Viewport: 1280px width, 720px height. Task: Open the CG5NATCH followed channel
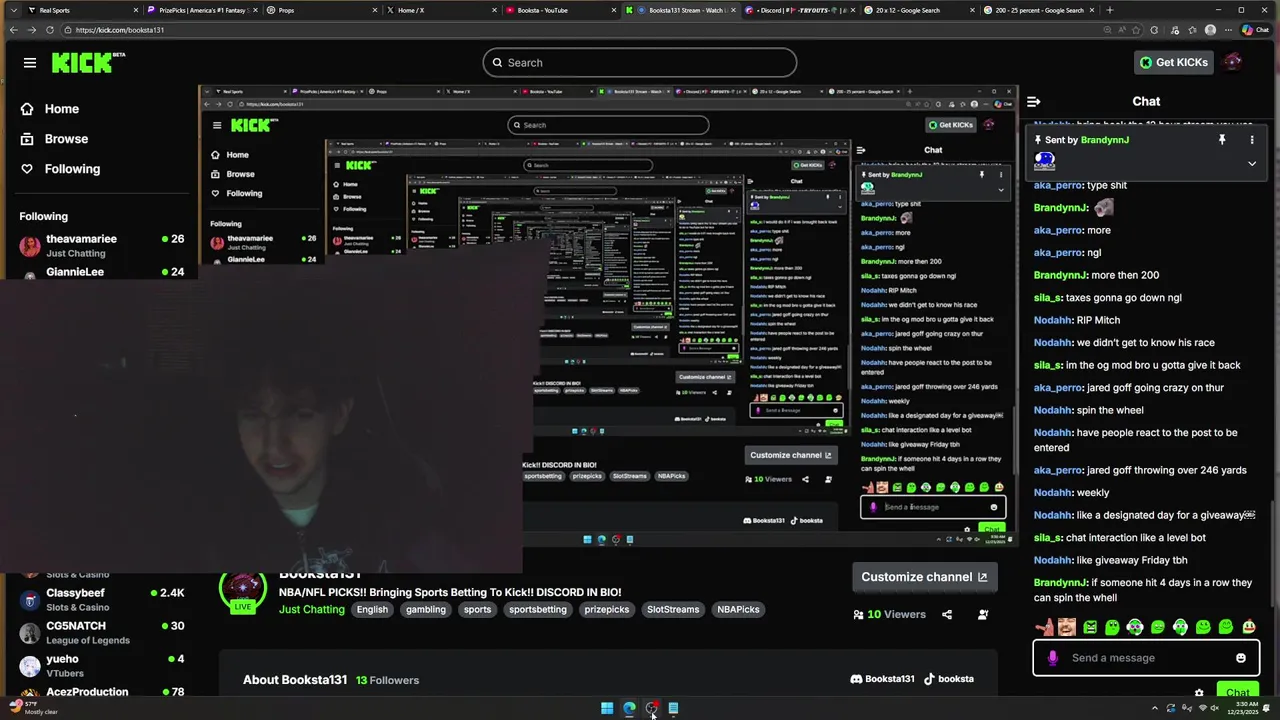(x=100, y=633)
